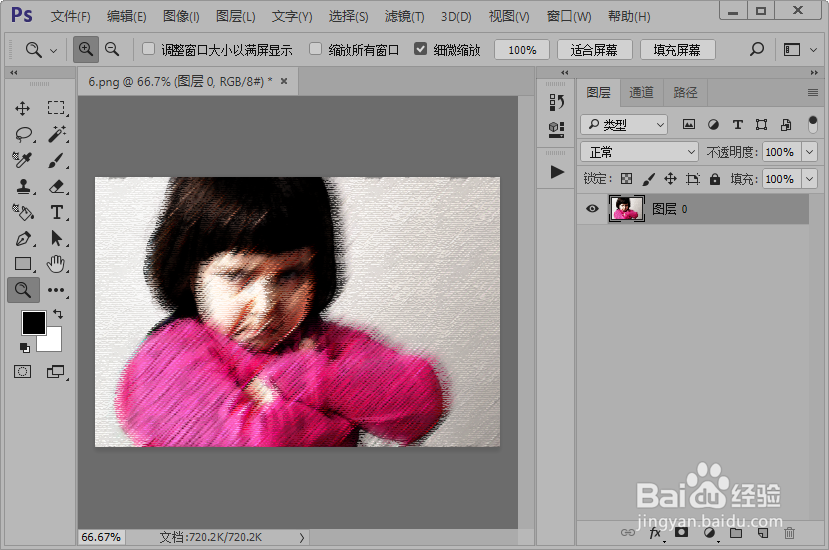Viewport: 829px width, 550px height.
Task: Expand status bar info arrow
Action: coord(302,537)
